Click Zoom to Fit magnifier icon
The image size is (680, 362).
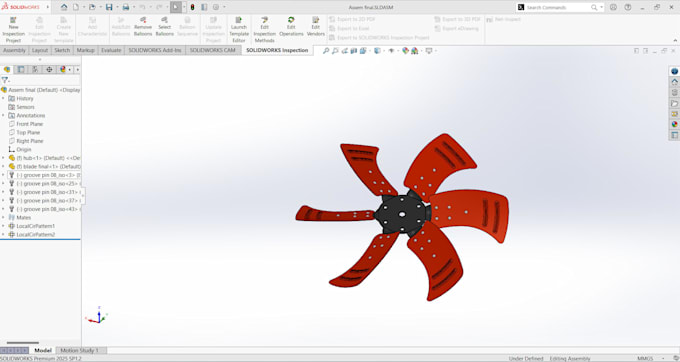tap(326, 51)
